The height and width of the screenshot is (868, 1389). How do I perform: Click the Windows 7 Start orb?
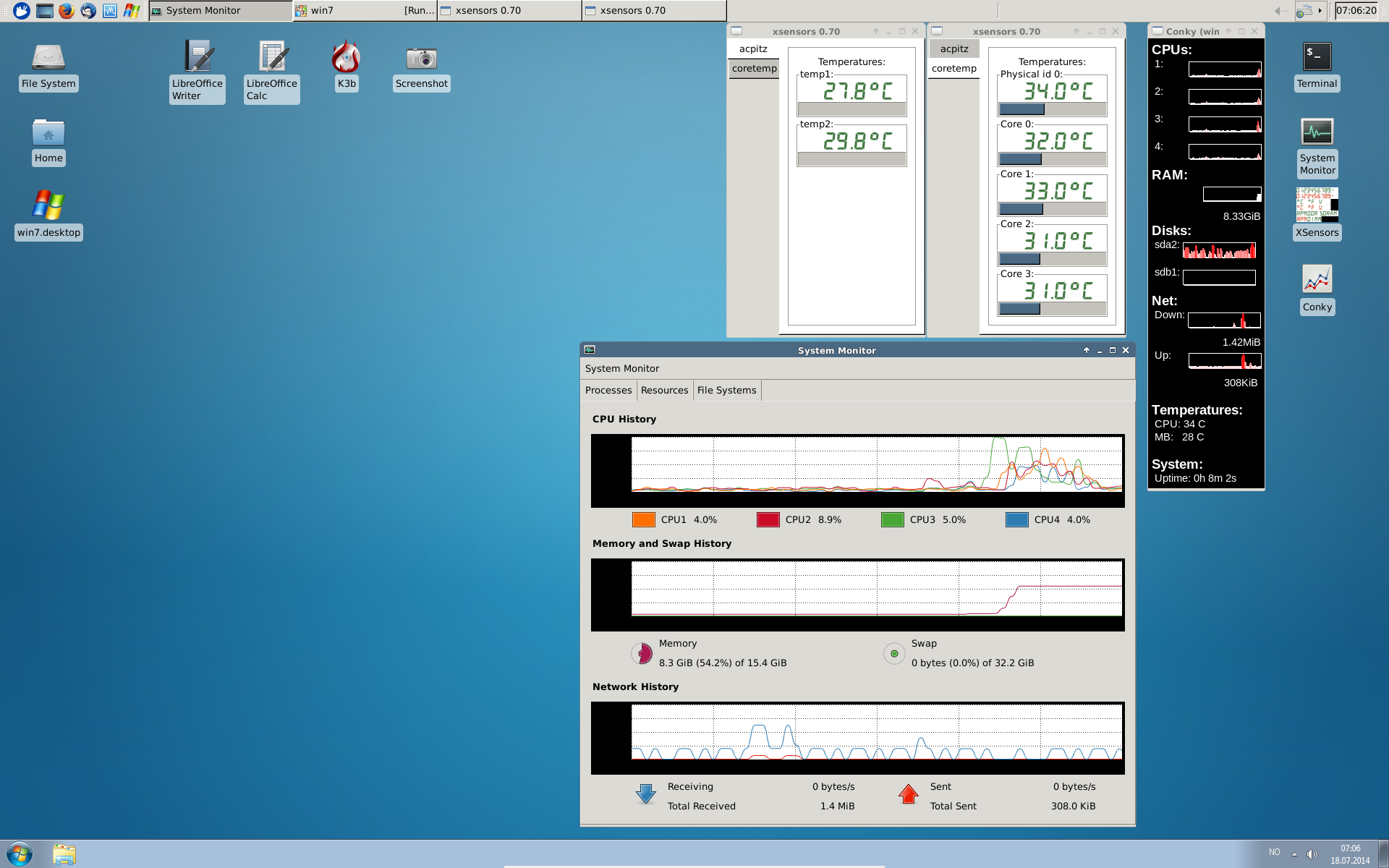[x=20, y=854]
